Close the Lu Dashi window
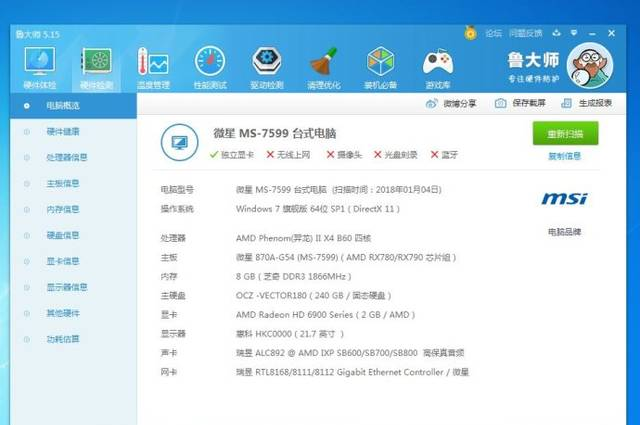Viewport: 640px width, 425px height. tap(611, 33)
